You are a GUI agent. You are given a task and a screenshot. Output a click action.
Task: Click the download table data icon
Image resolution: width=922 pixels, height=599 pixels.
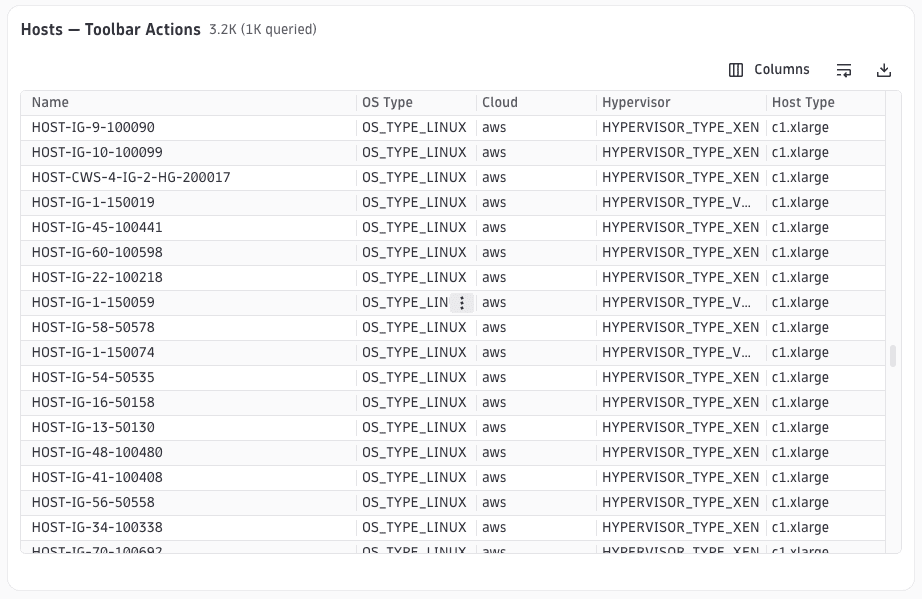click(884, 71)
